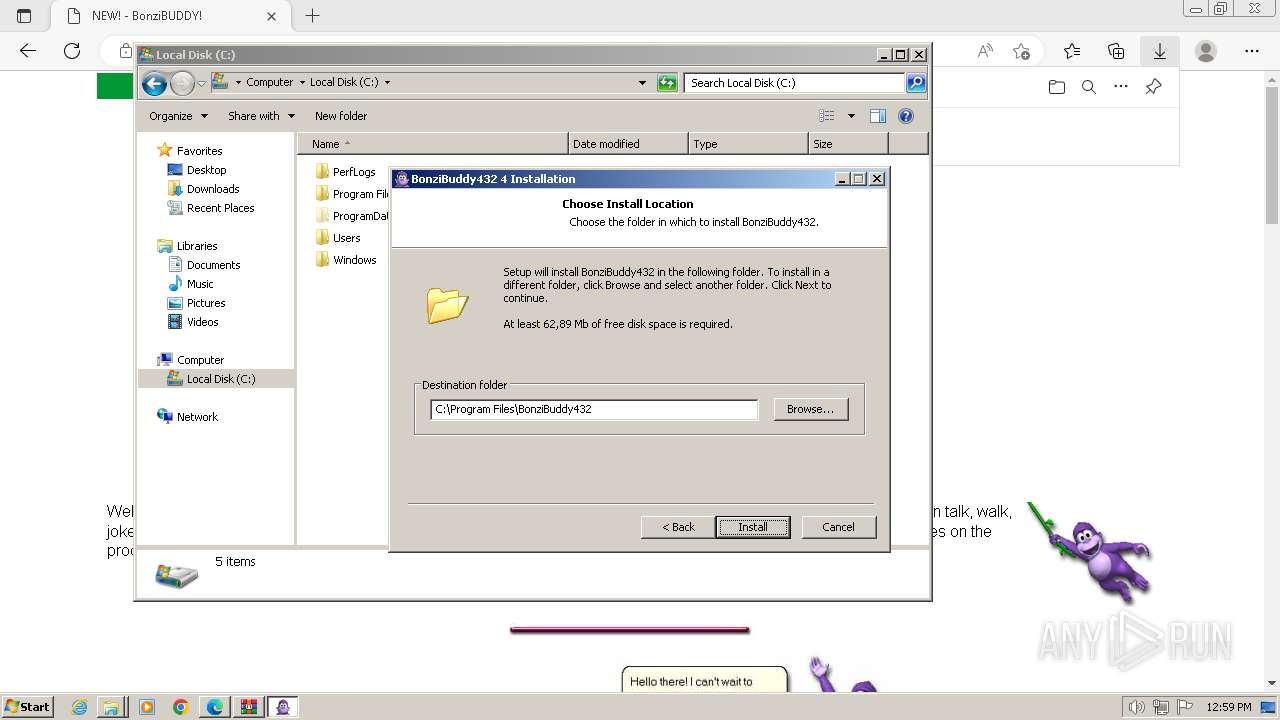This screenshot has width=1280, height=720.
Task: Open downloads folder icon in Downloads panel
Action: 1057,87
